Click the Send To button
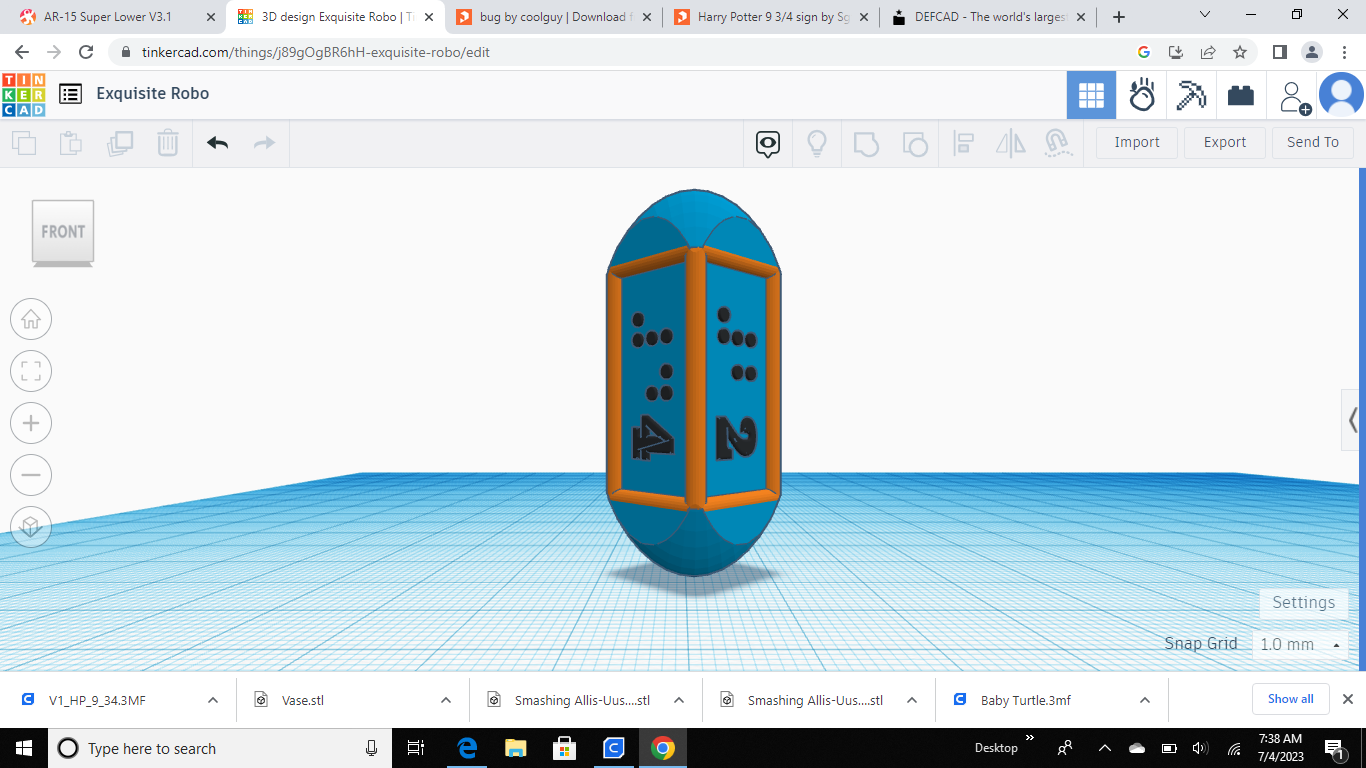Viewport: 1366px width, 768px height. pos(1313,143)
